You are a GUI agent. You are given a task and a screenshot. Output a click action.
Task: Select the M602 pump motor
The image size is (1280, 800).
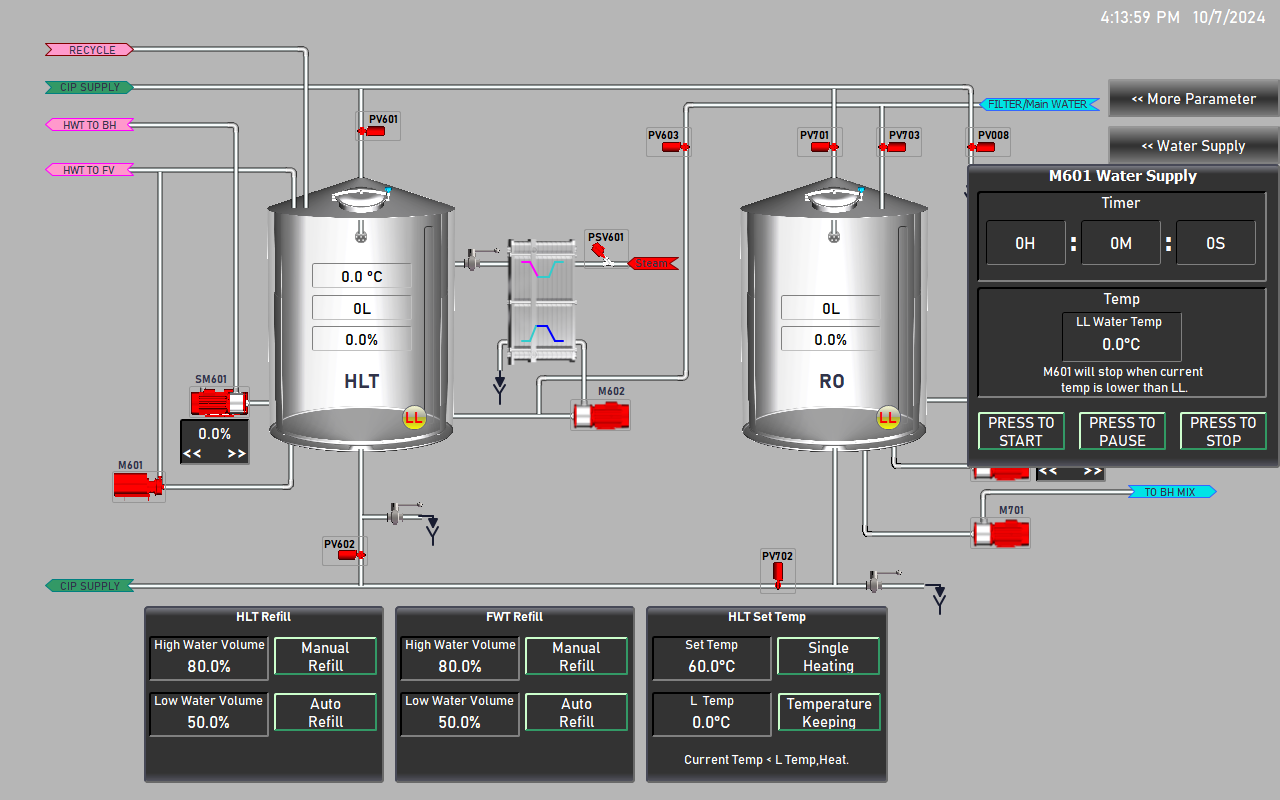601,414
